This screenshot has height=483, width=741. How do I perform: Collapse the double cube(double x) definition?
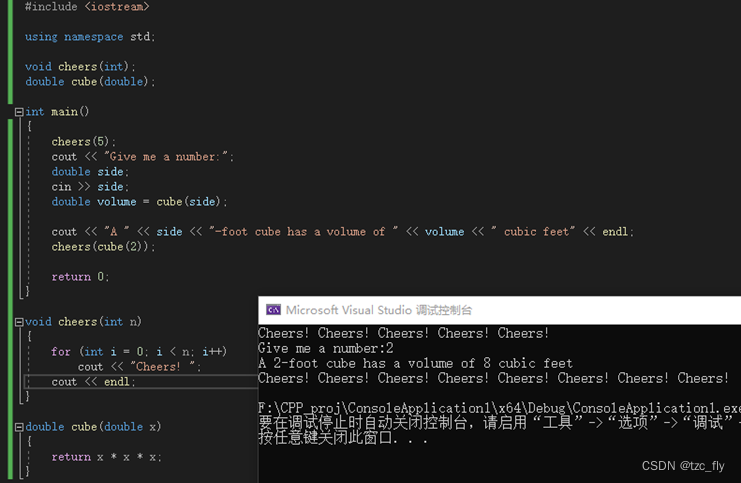click(19, 427)
